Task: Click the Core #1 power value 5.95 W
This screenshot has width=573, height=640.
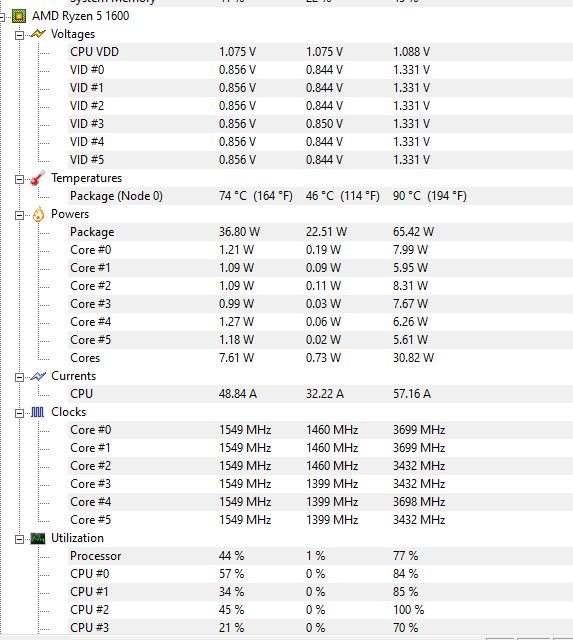Action: (x=411, y=268)
